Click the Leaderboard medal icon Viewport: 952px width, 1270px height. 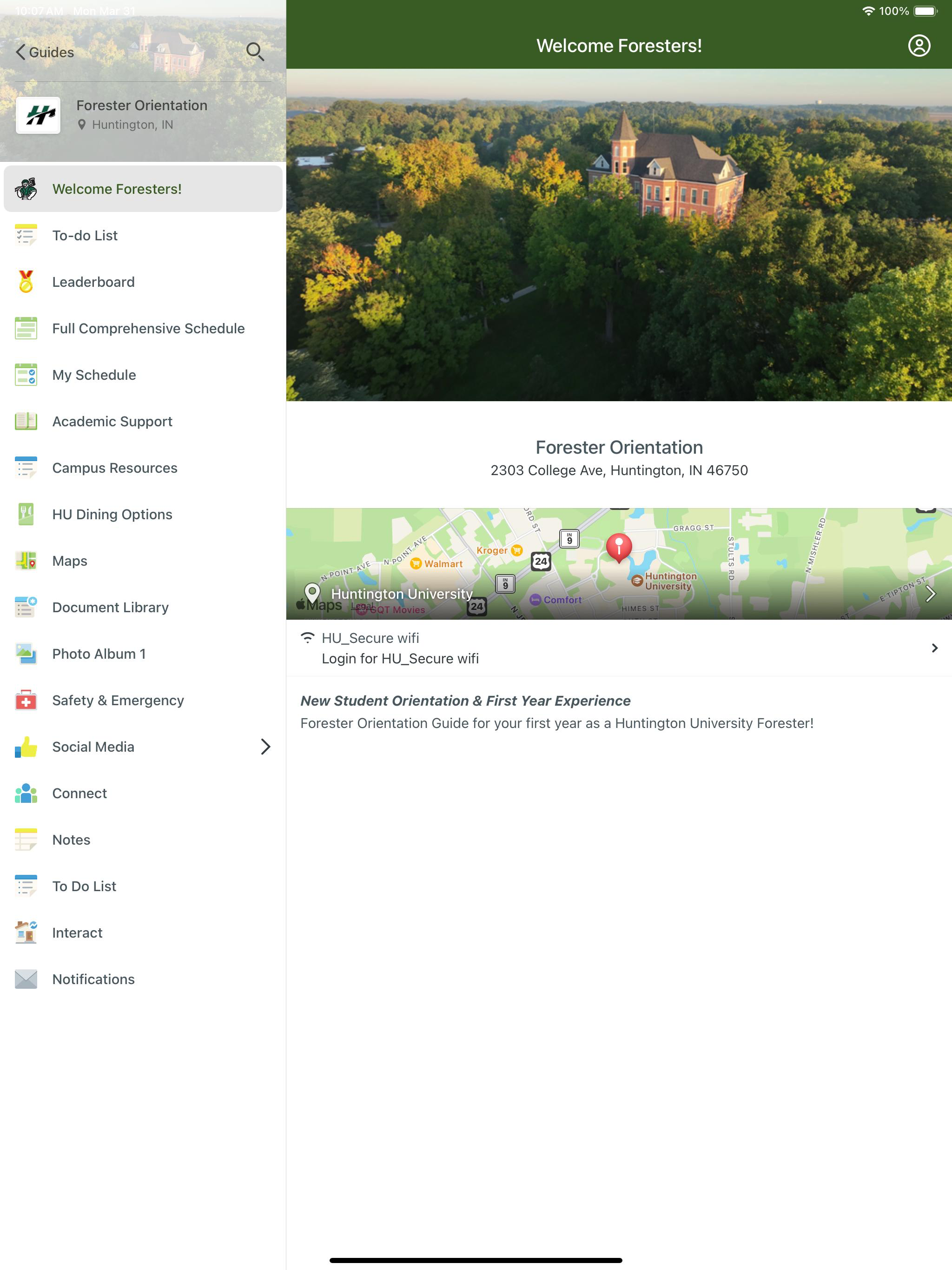click(26, 282)
